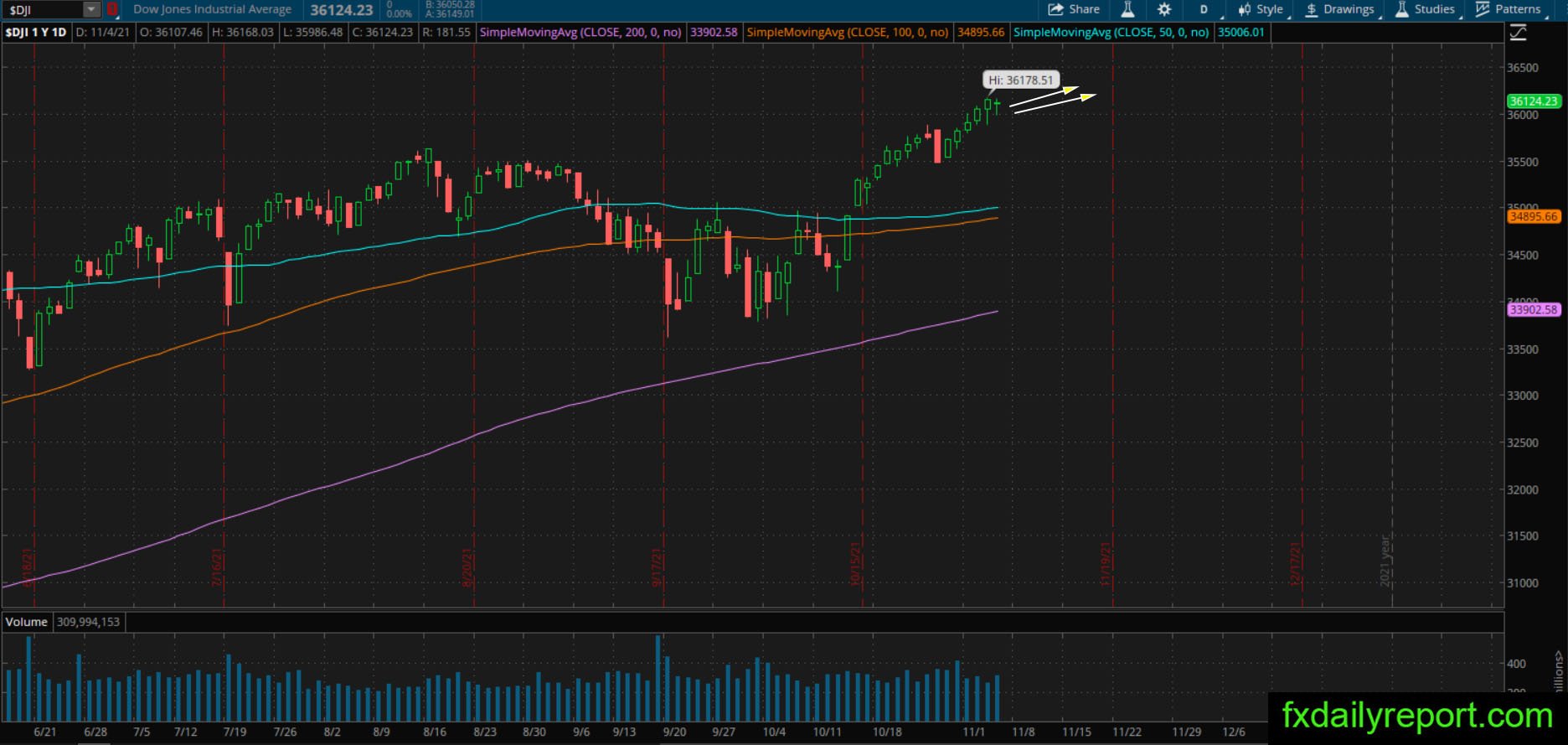This screenshot has height=745, width=1568.
Task: Open the Patterns dropdown menu
Action: click(1509, 9)
